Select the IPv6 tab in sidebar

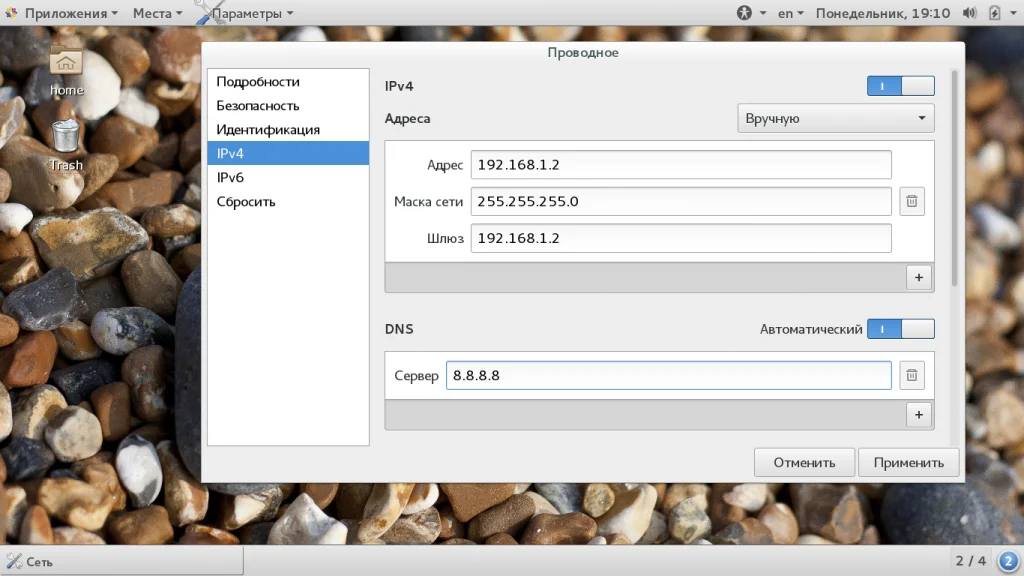[x=230, y=177]
